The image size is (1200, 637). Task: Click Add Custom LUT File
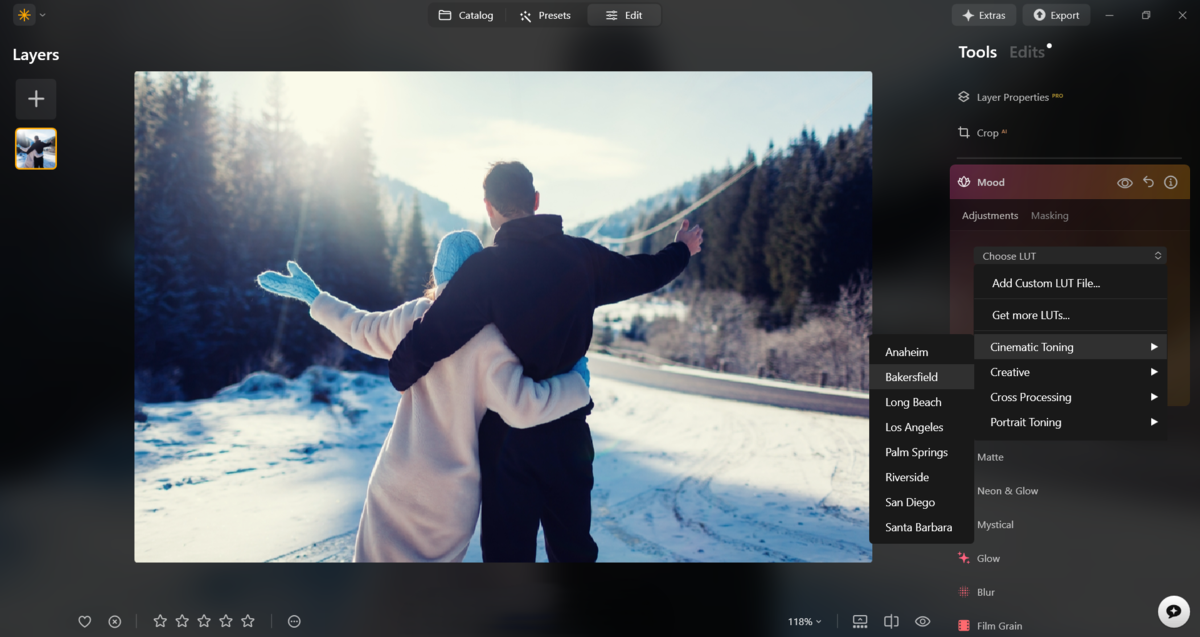tap(1043, 283)
